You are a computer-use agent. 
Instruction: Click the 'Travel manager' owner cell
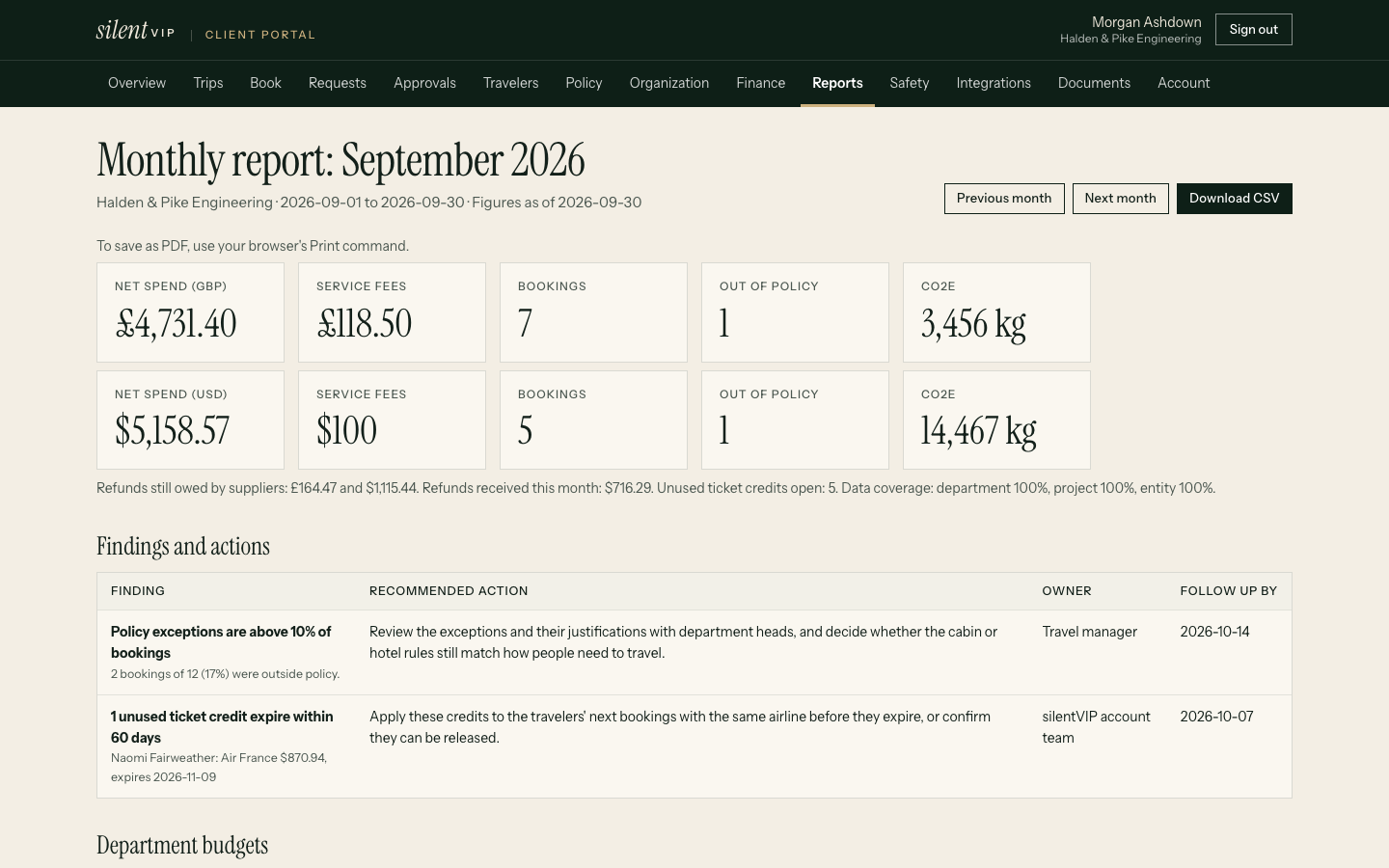(1090, 632)
